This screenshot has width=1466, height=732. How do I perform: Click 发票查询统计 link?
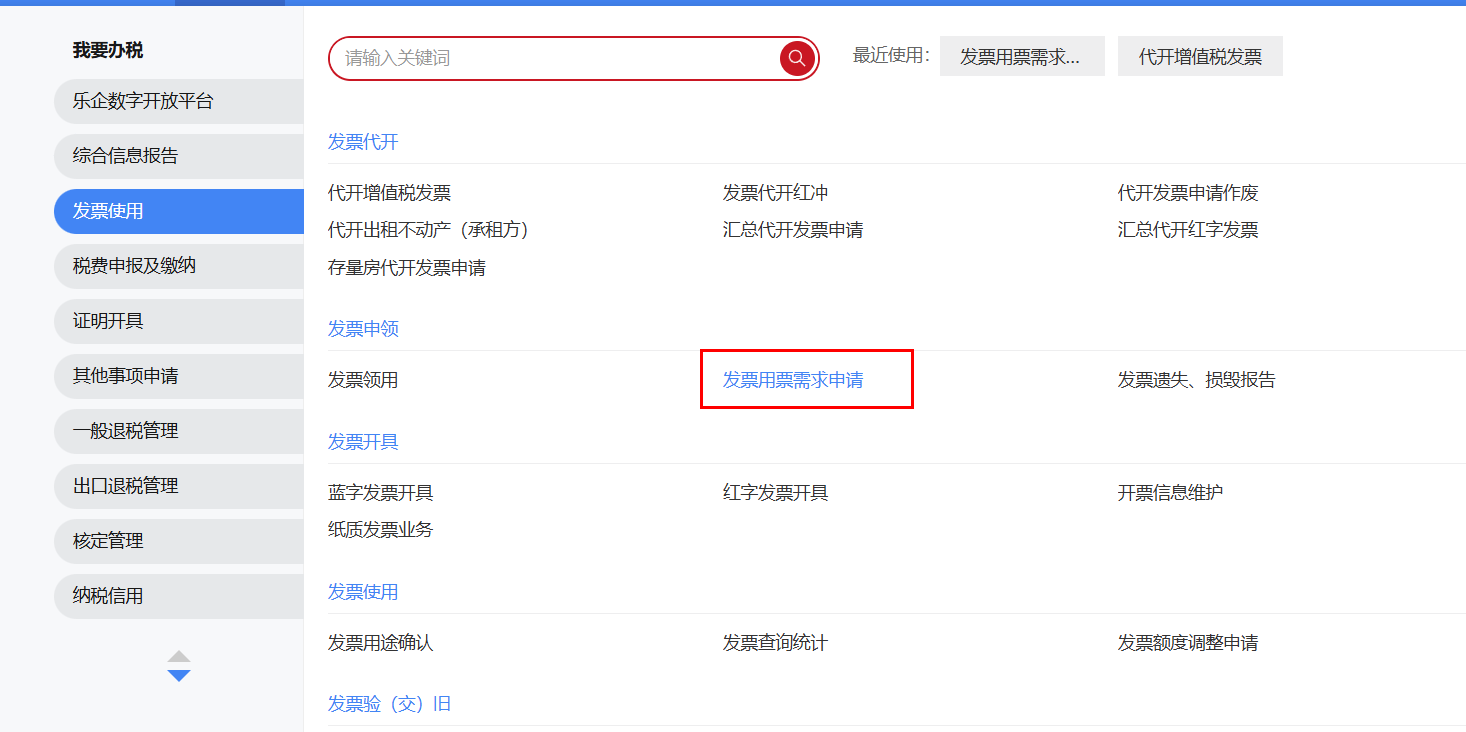(x=775, y=643)
